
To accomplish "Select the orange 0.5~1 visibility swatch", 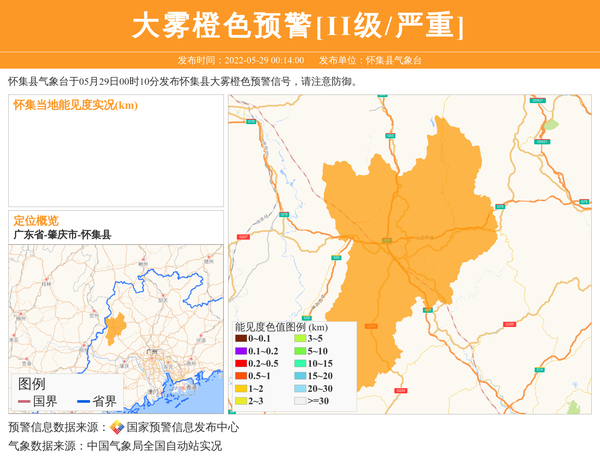I will tap(241, 376).
